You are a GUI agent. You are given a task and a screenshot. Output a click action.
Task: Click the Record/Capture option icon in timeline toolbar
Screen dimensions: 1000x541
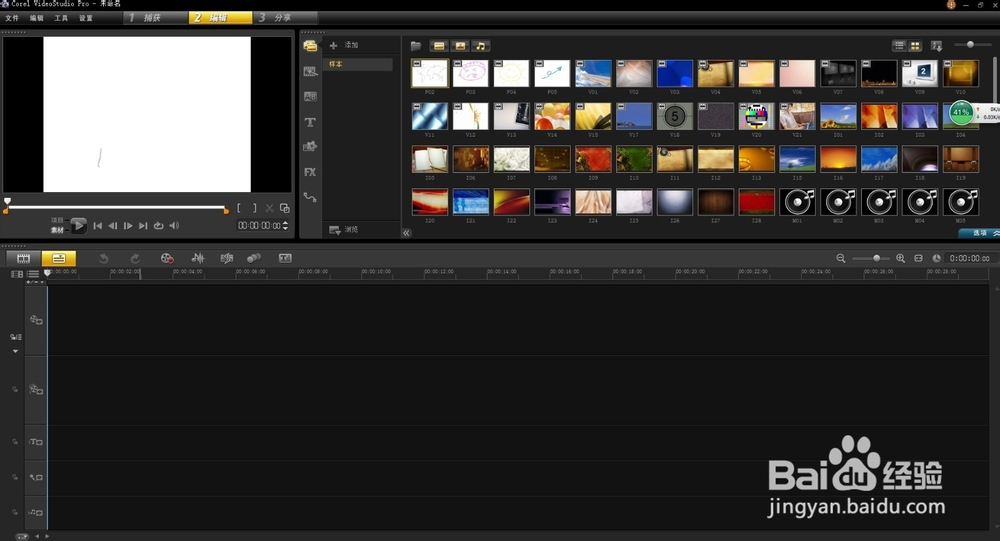pyautogui.click(x=167, y=258)
